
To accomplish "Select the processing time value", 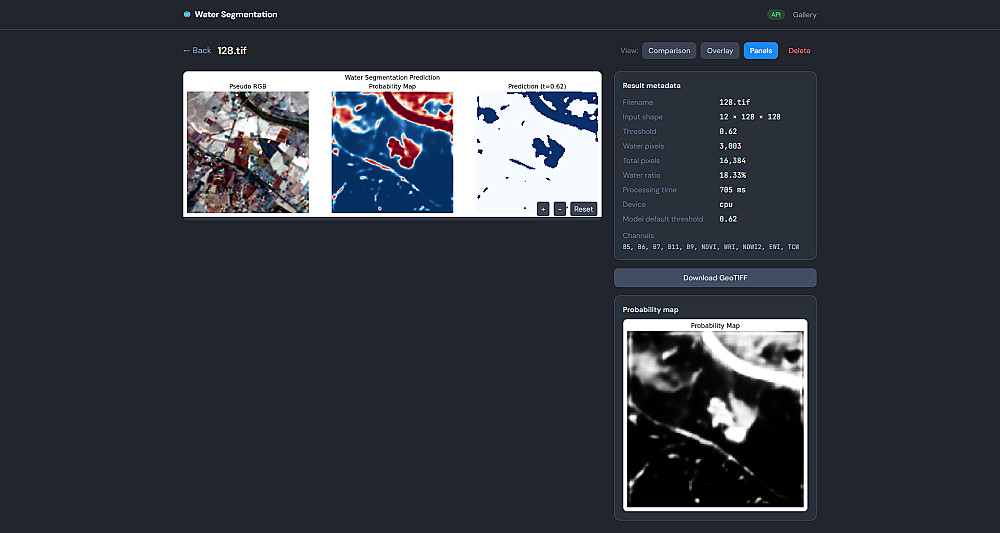I will pos(732,190).
